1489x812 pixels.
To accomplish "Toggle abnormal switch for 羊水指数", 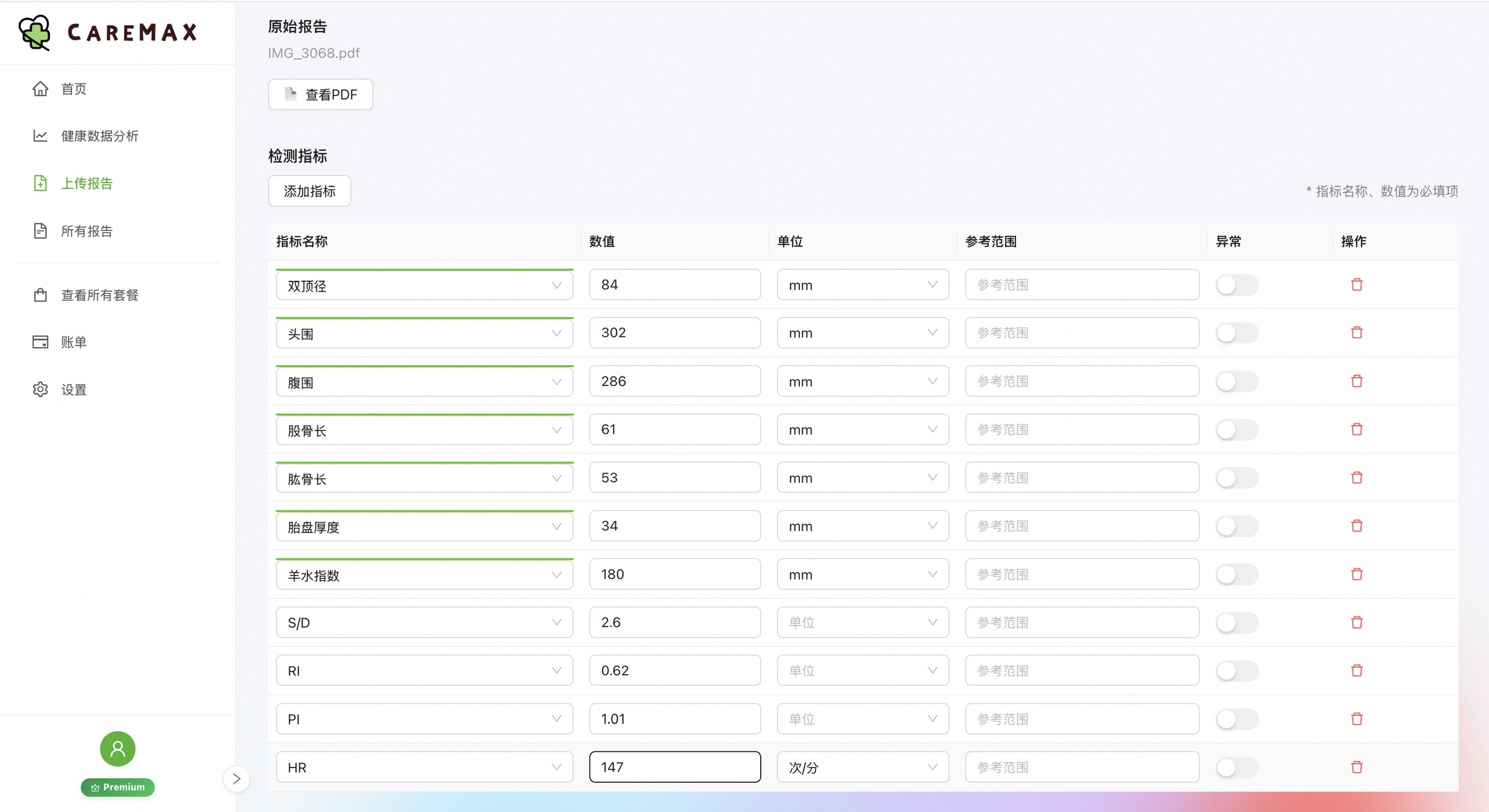I will pyautogui.click(x=1237, y=574).
